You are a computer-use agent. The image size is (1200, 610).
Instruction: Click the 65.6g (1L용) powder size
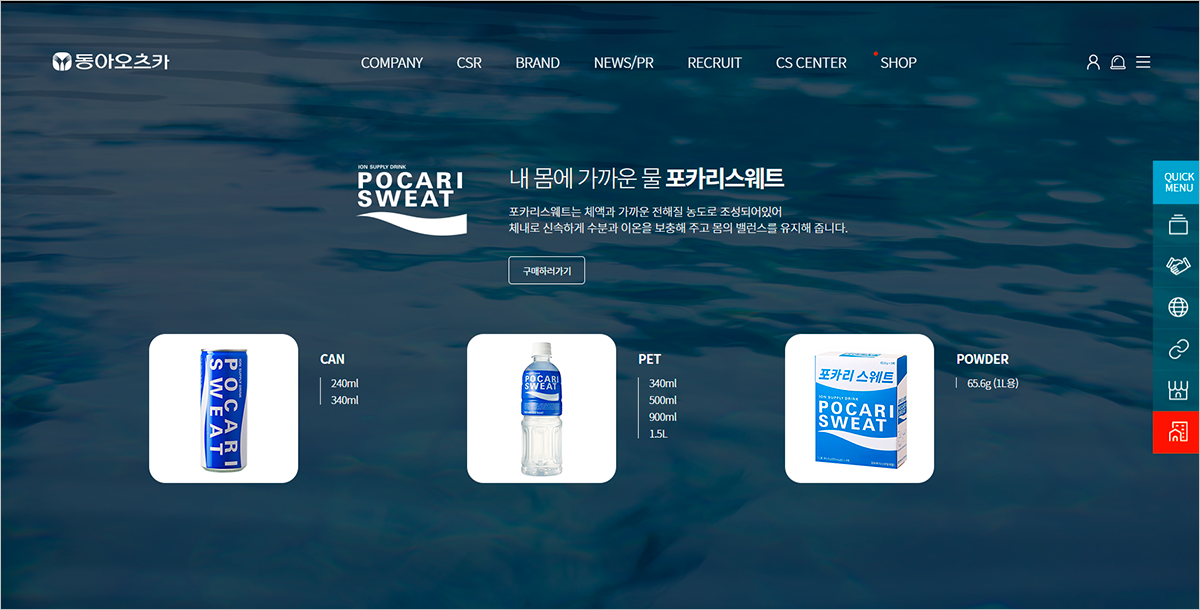(993, 383)
